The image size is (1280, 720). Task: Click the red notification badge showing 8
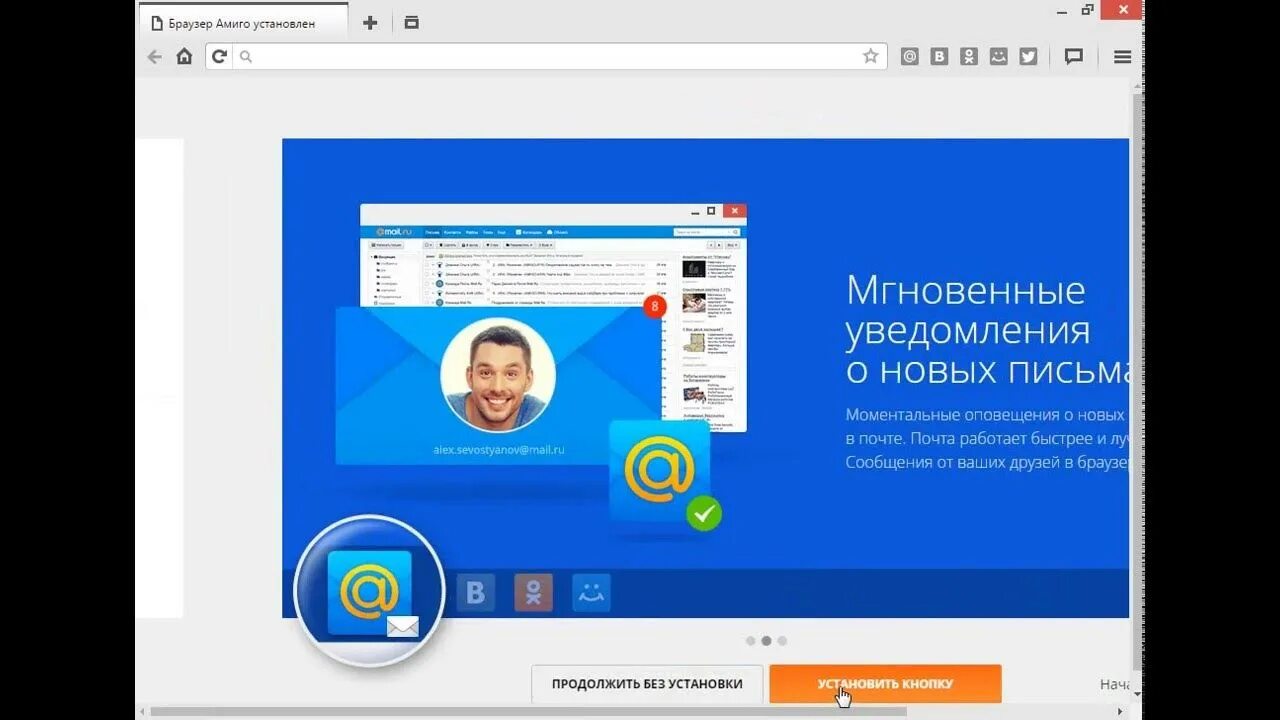655,306
